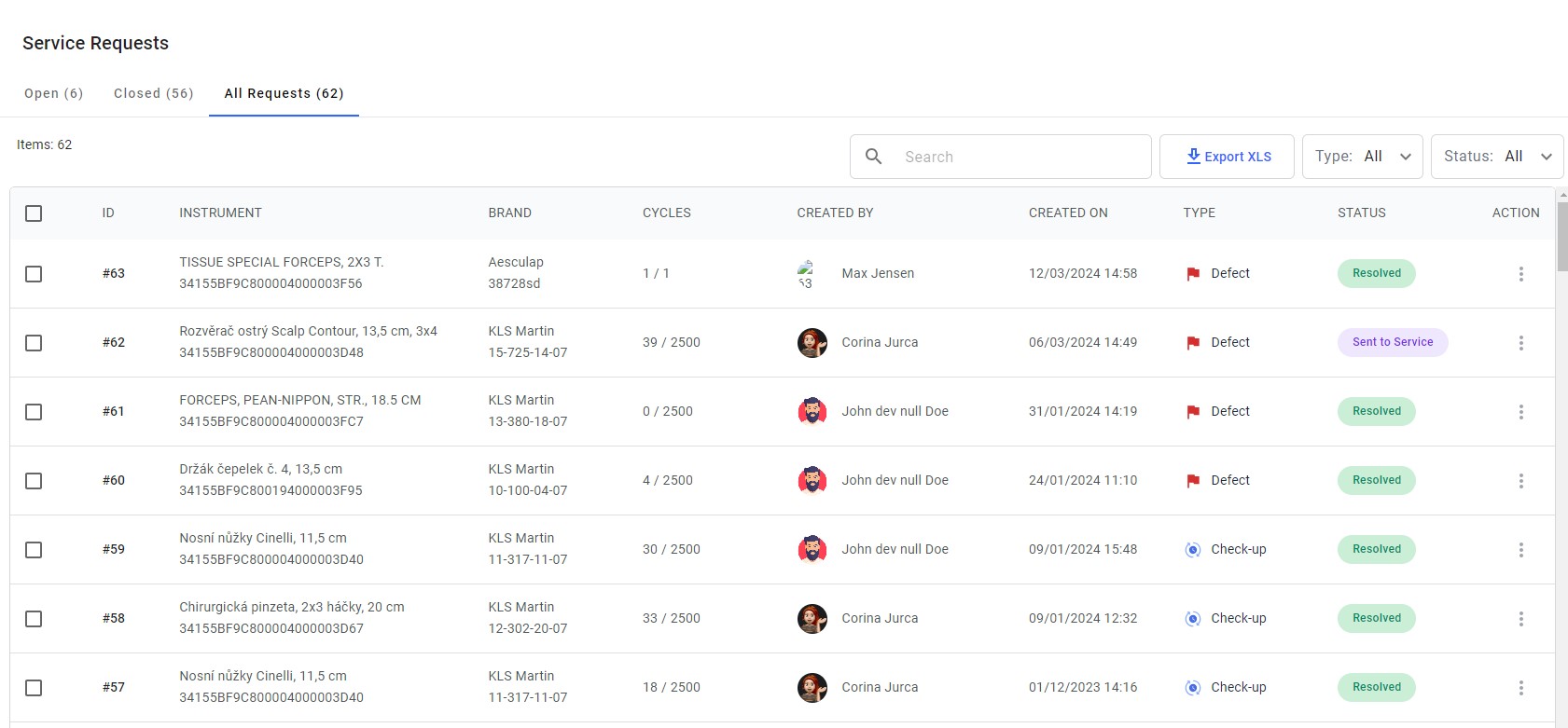Open the three-dot action menu for request #57
Screen dimensions: 1568x728
point(1520,688)
